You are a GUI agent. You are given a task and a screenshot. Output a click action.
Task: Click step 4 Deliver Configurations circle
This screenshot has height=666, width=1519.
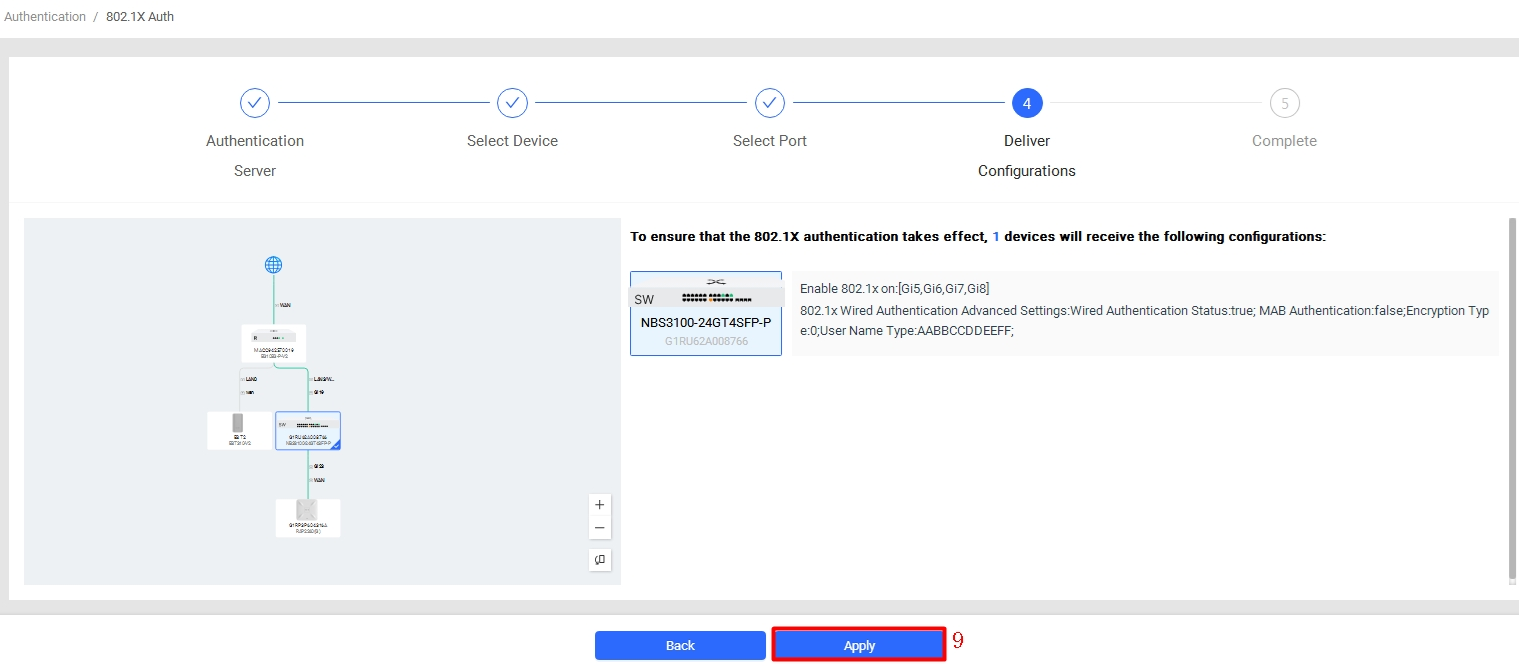1027,103
